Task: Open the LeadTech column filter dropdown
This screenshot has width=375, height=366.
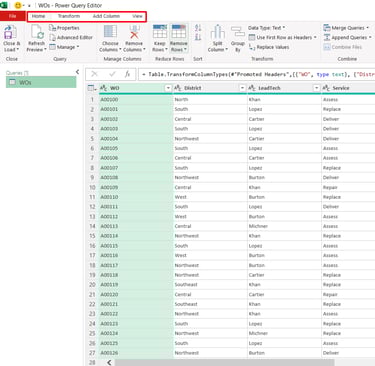Action: pos(316,88)
